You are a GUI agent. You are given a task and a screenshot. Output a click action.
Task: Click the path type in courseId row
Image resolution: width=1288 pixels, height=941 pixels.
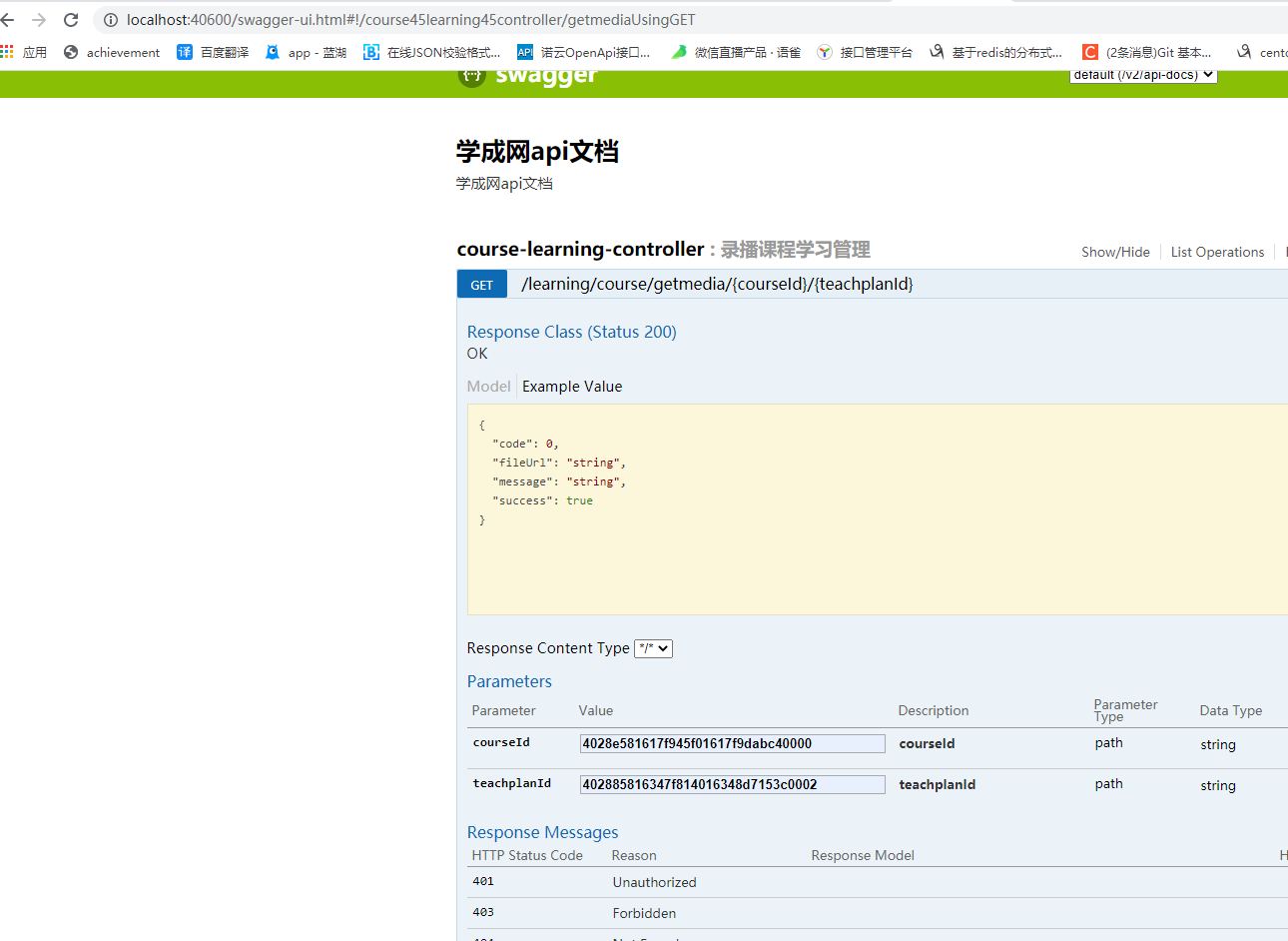[1109, 742]
